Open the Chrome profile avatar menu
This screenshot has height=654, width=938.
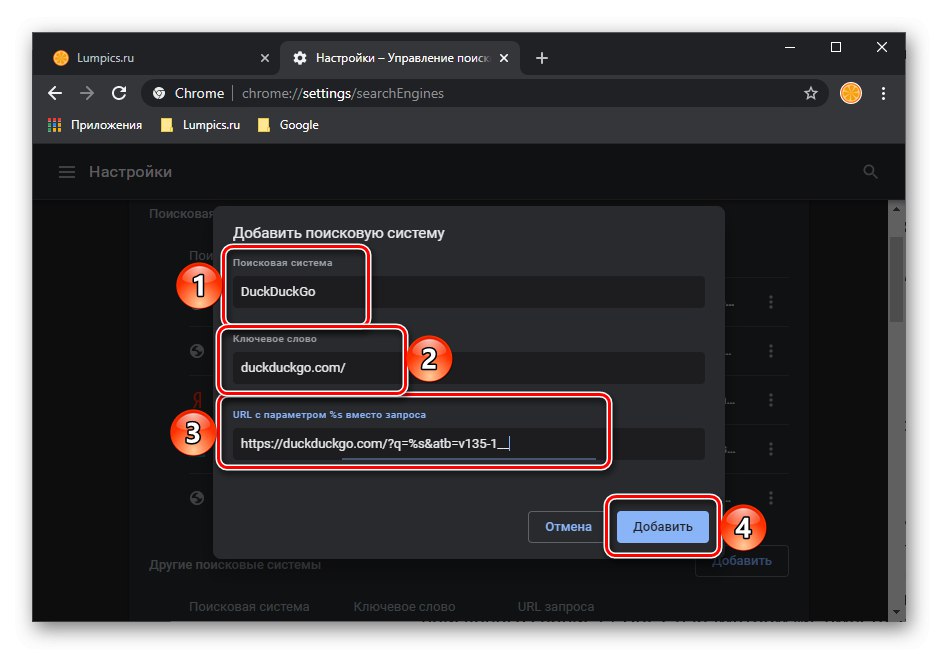850,93
